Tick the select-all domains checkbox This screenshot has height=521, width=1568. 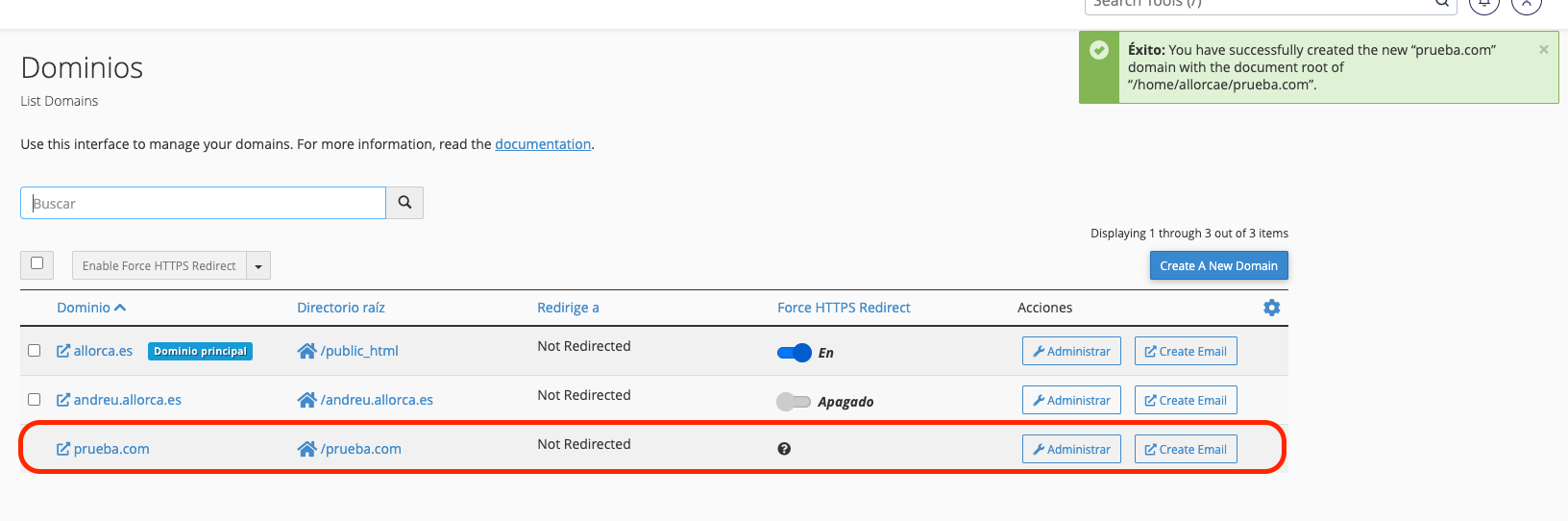37,263
